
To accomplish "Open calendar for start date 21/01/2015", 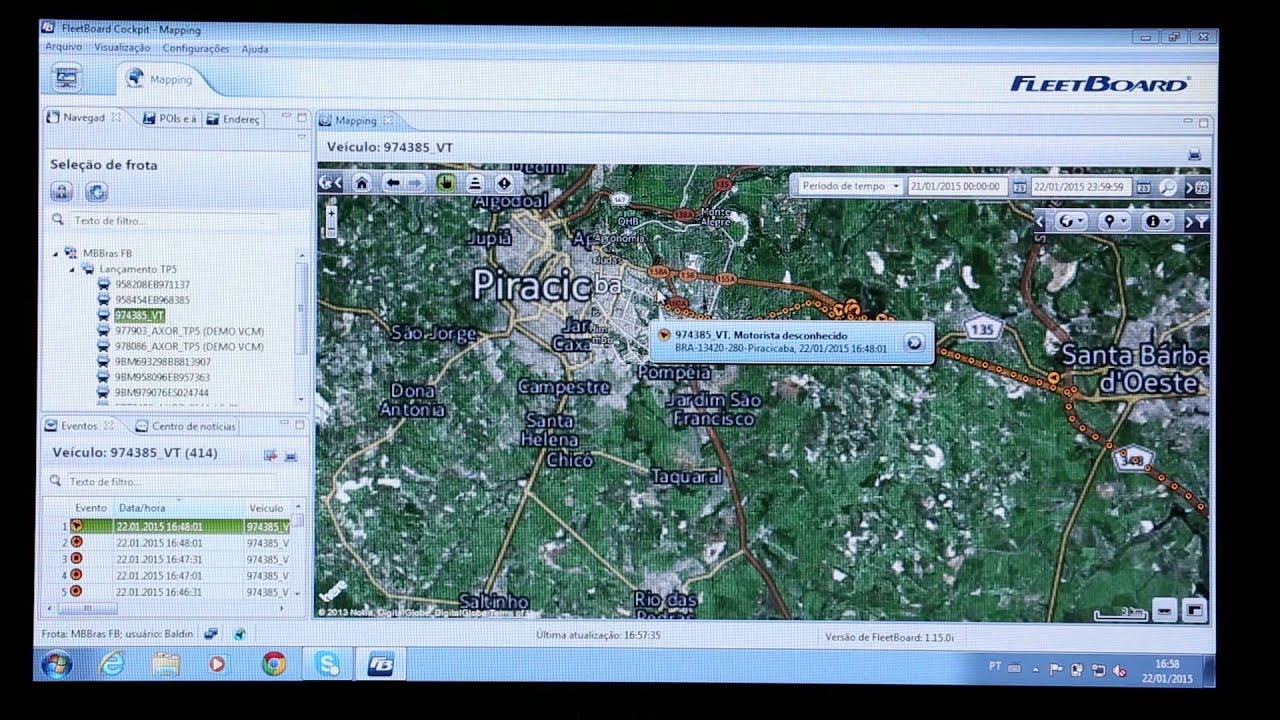I will point(1018,187).
